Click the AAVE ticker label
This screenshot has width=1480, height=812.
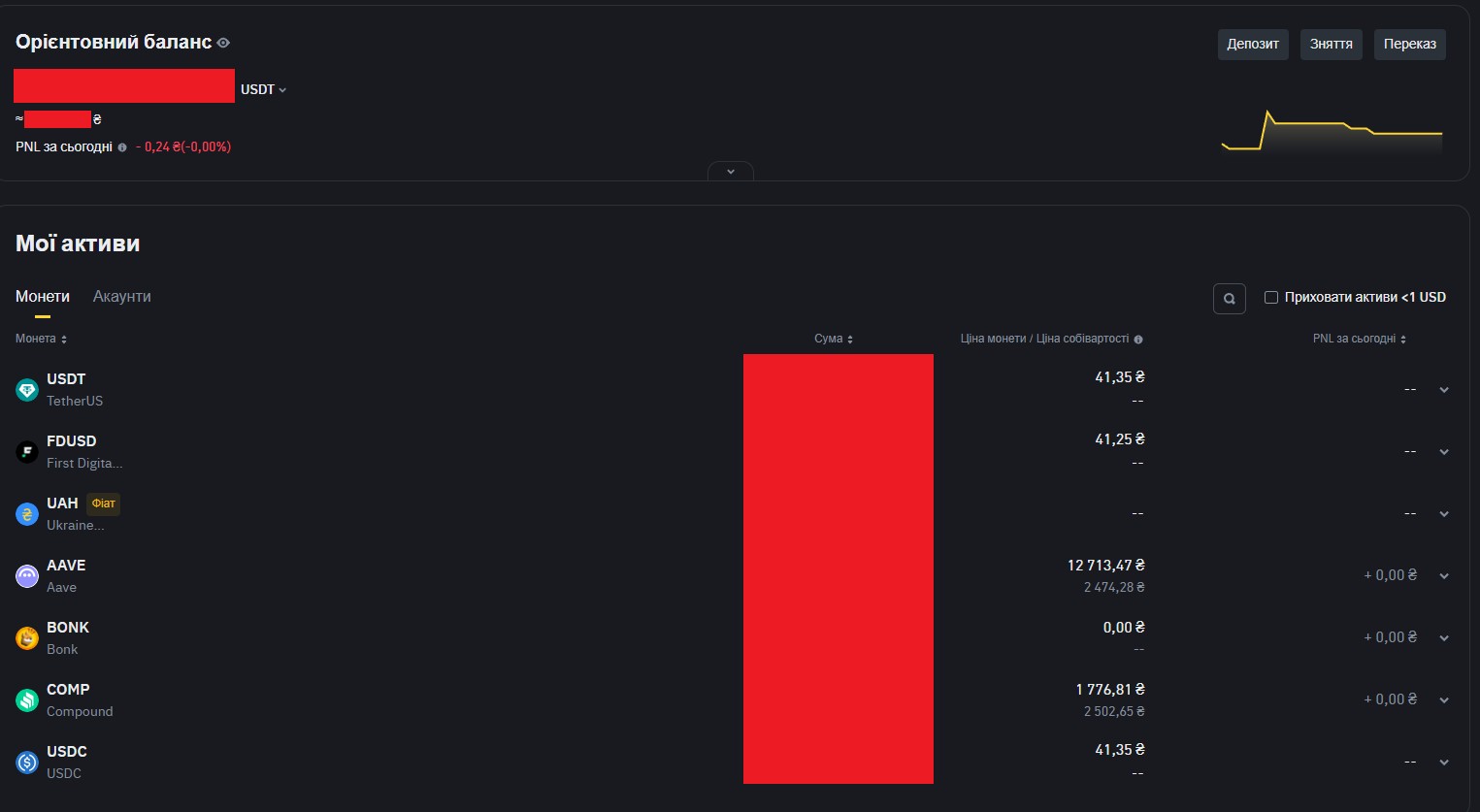66,565
